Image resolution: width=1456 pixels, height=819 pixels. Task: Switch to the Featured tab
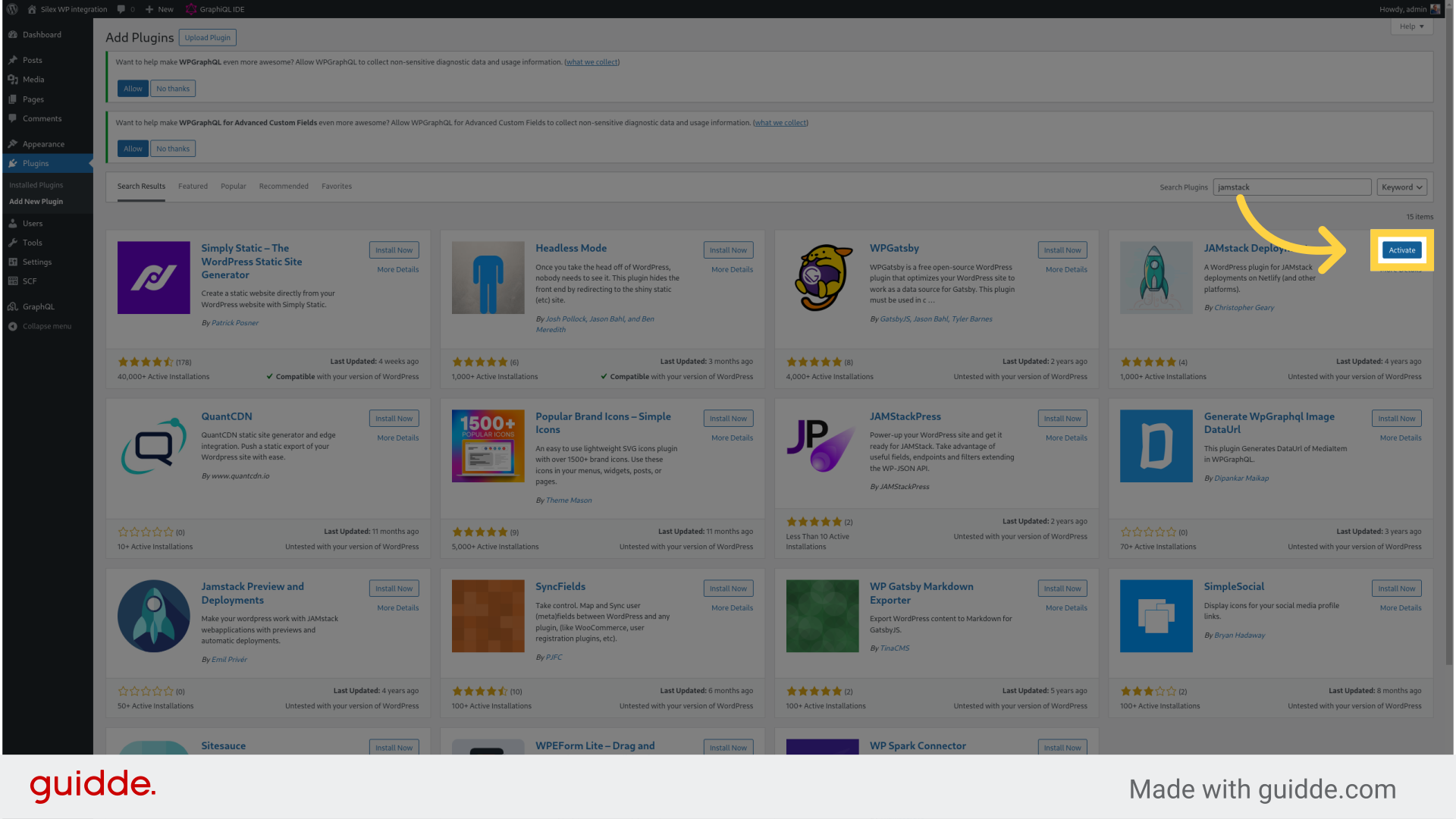[193, 187]
